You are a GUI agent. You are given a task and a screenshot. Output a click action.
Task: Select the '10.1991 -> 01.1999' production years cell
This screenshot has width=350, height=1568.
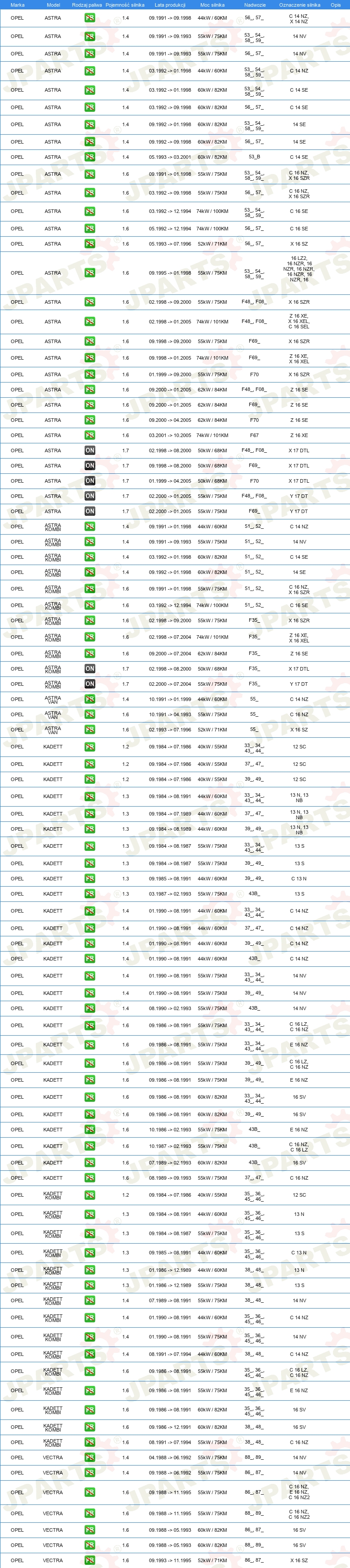click(170, 699)
